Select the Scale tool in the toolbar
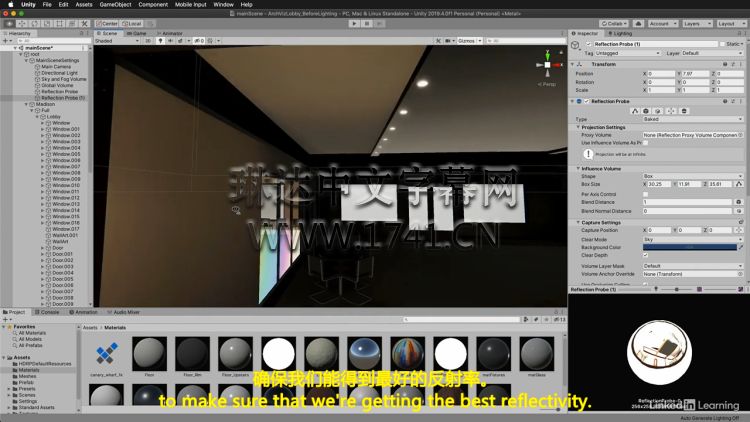Image resolution: width=750 pixels, height=422 pixels. pos(47,23)
